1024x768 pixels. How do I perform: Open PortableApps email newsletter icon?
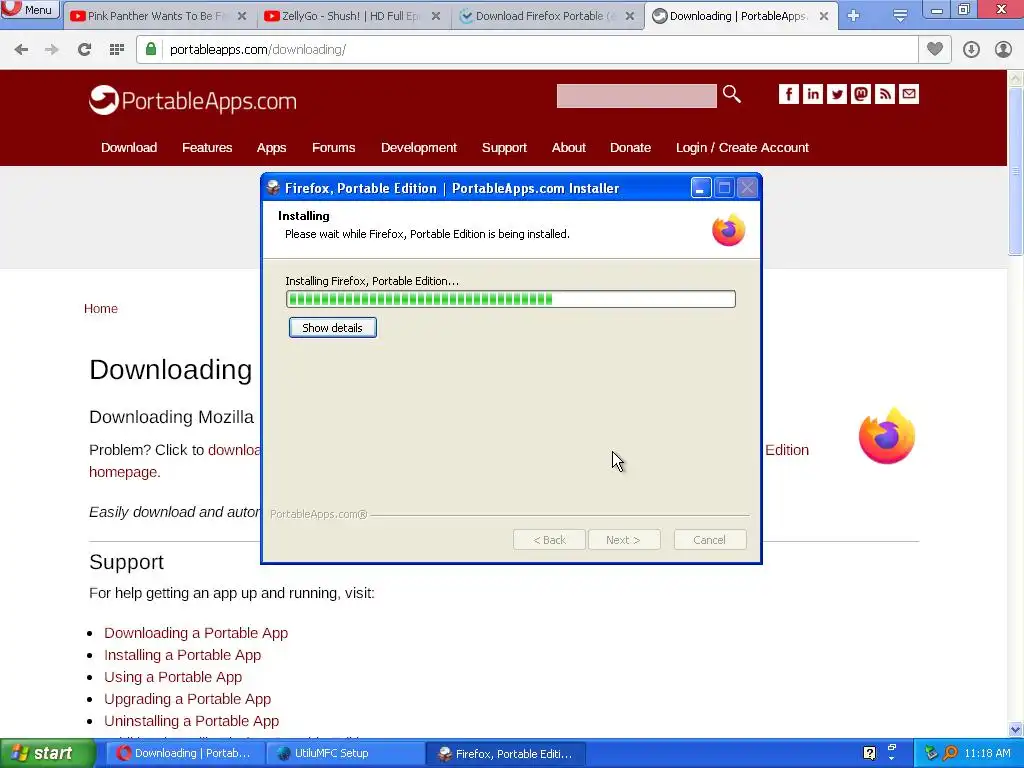coord(908,94)
